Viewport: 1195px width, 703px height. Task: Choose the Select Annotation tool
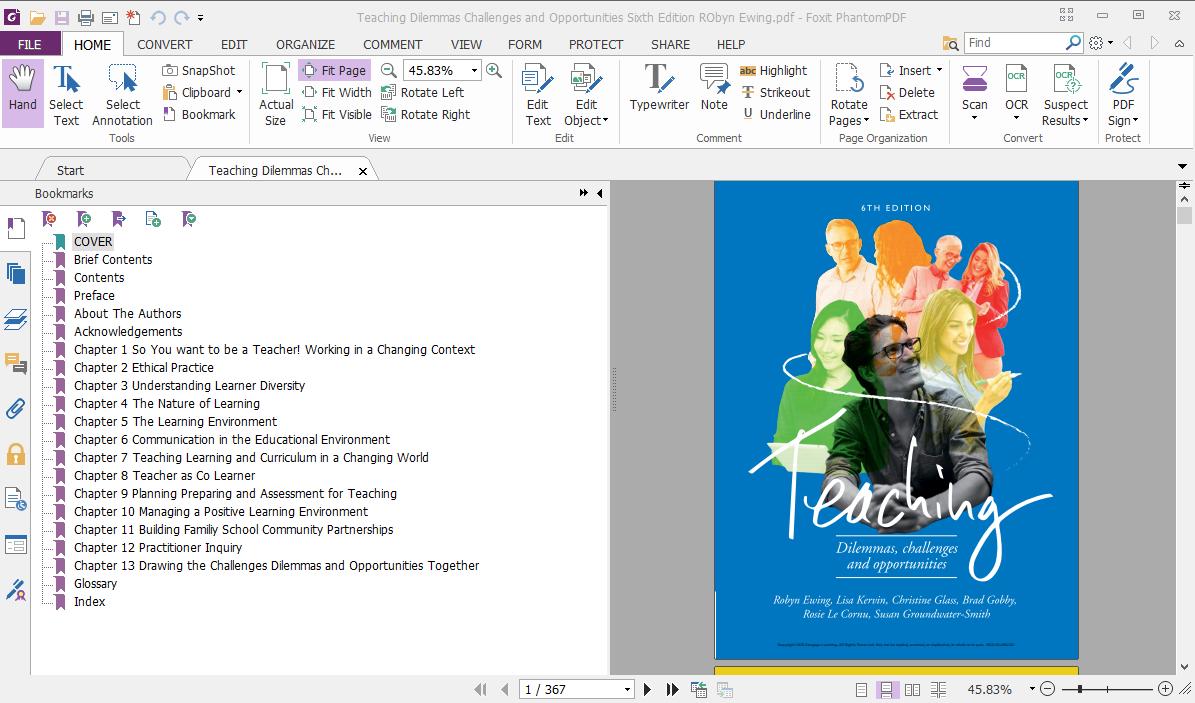(122, 95)
